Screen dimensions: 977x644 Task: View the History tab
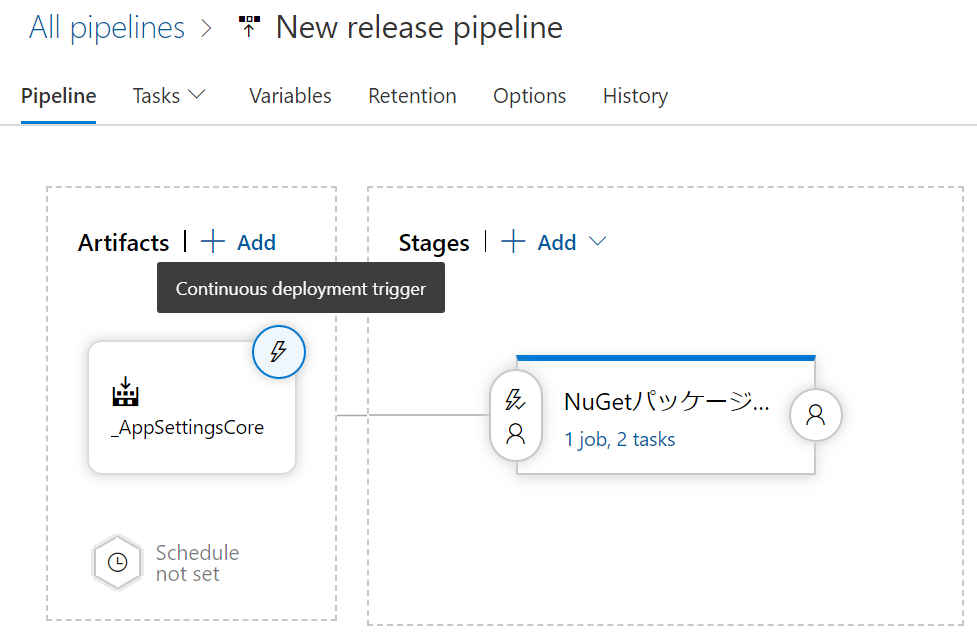pos(635,96)
